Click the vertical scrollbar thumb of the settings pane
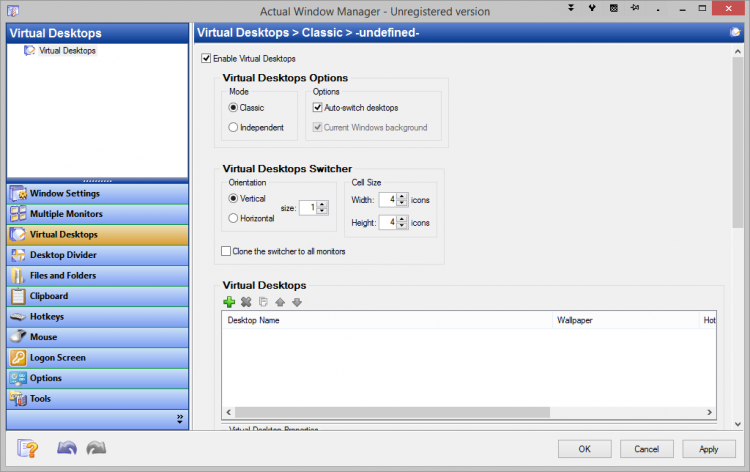Screen dimensions: 750x472 pyautogui.click(x=738, y=143)
